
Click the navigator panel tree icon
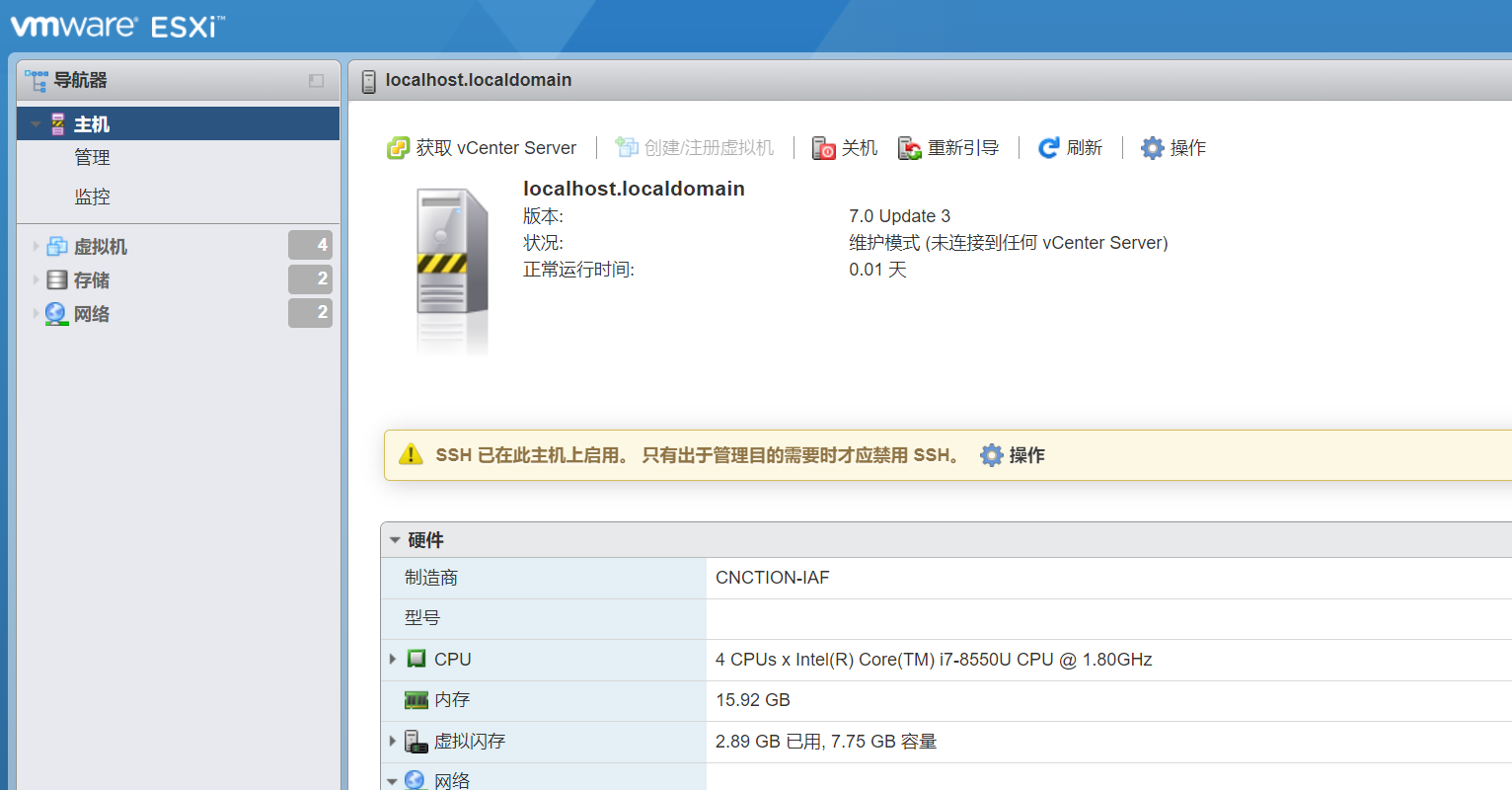(x=37, y=80)
